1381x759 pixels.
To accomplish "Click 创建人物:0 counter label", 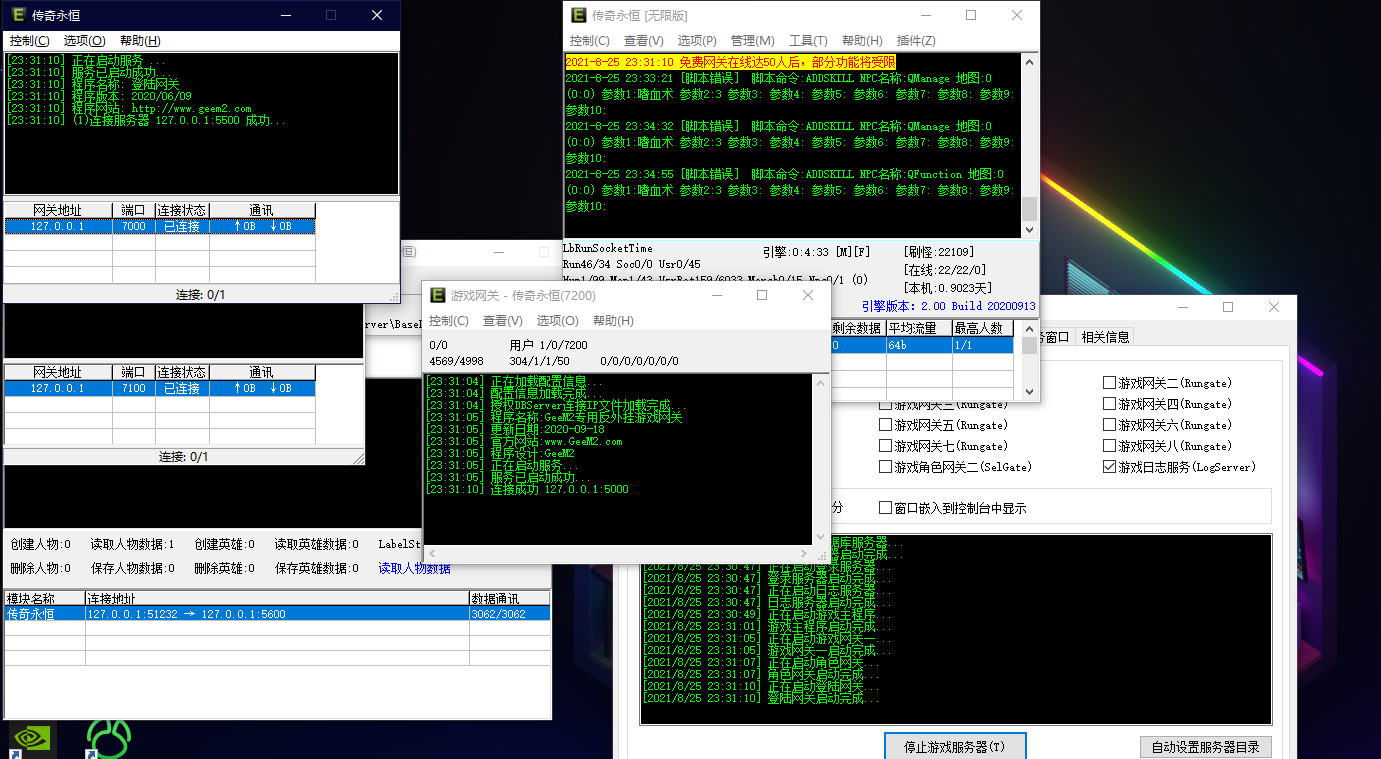I will tap(40, 544).
